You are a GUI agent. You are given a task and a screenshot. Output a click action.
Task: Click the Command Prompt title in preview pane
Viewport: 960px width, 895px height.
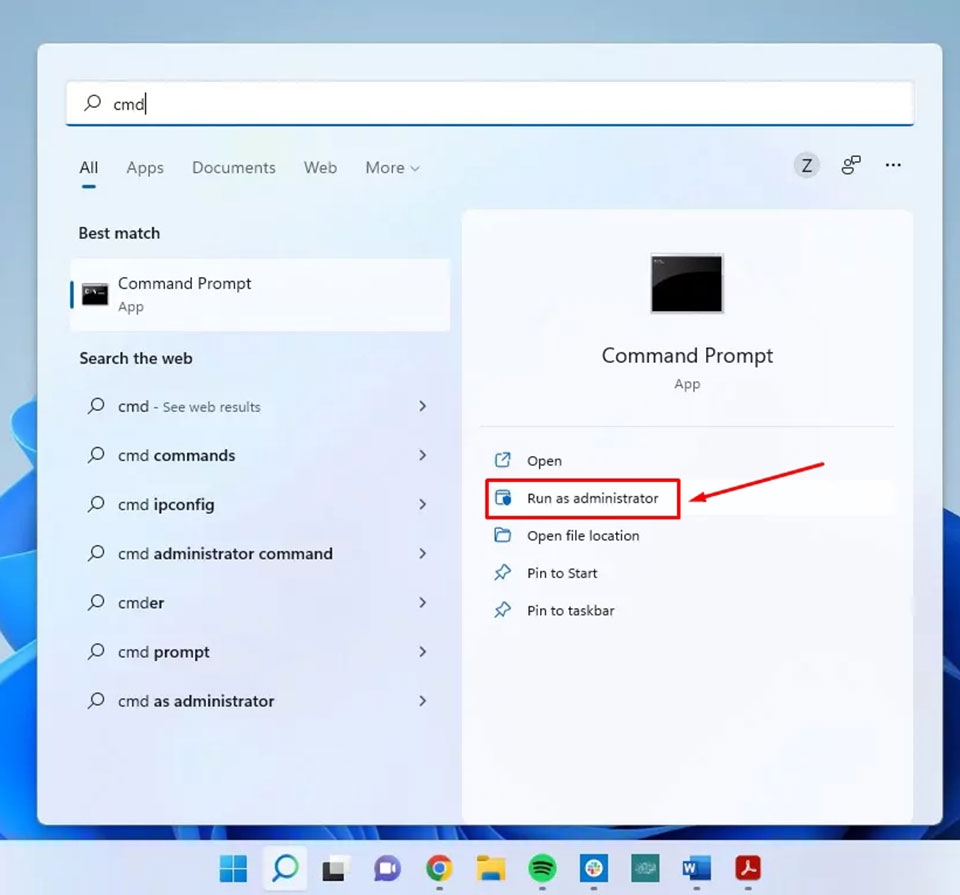[687, 356]
